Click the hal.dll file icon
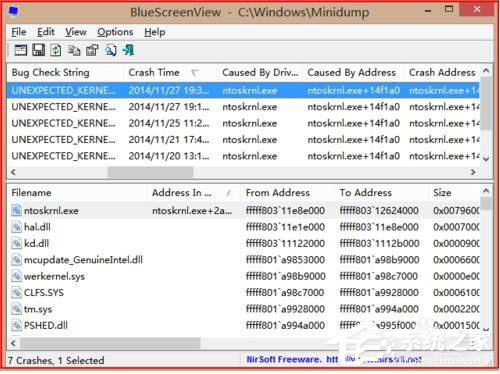 [16, 227]
